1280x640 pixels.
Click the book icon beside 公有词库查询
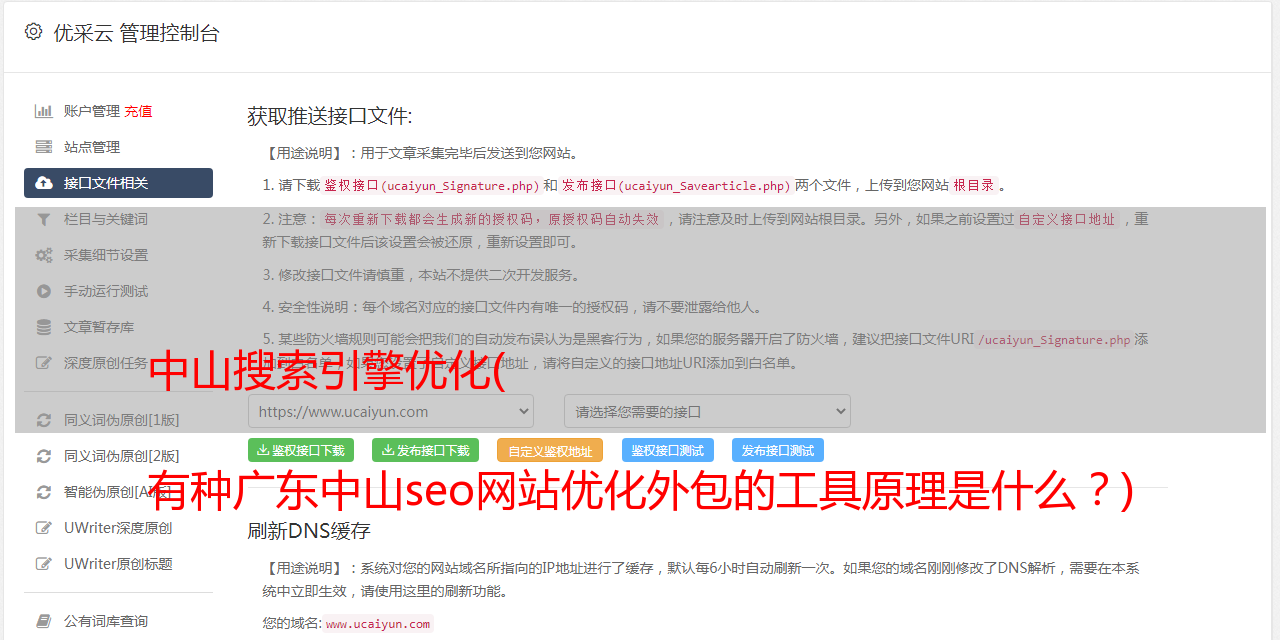point(44,621)
